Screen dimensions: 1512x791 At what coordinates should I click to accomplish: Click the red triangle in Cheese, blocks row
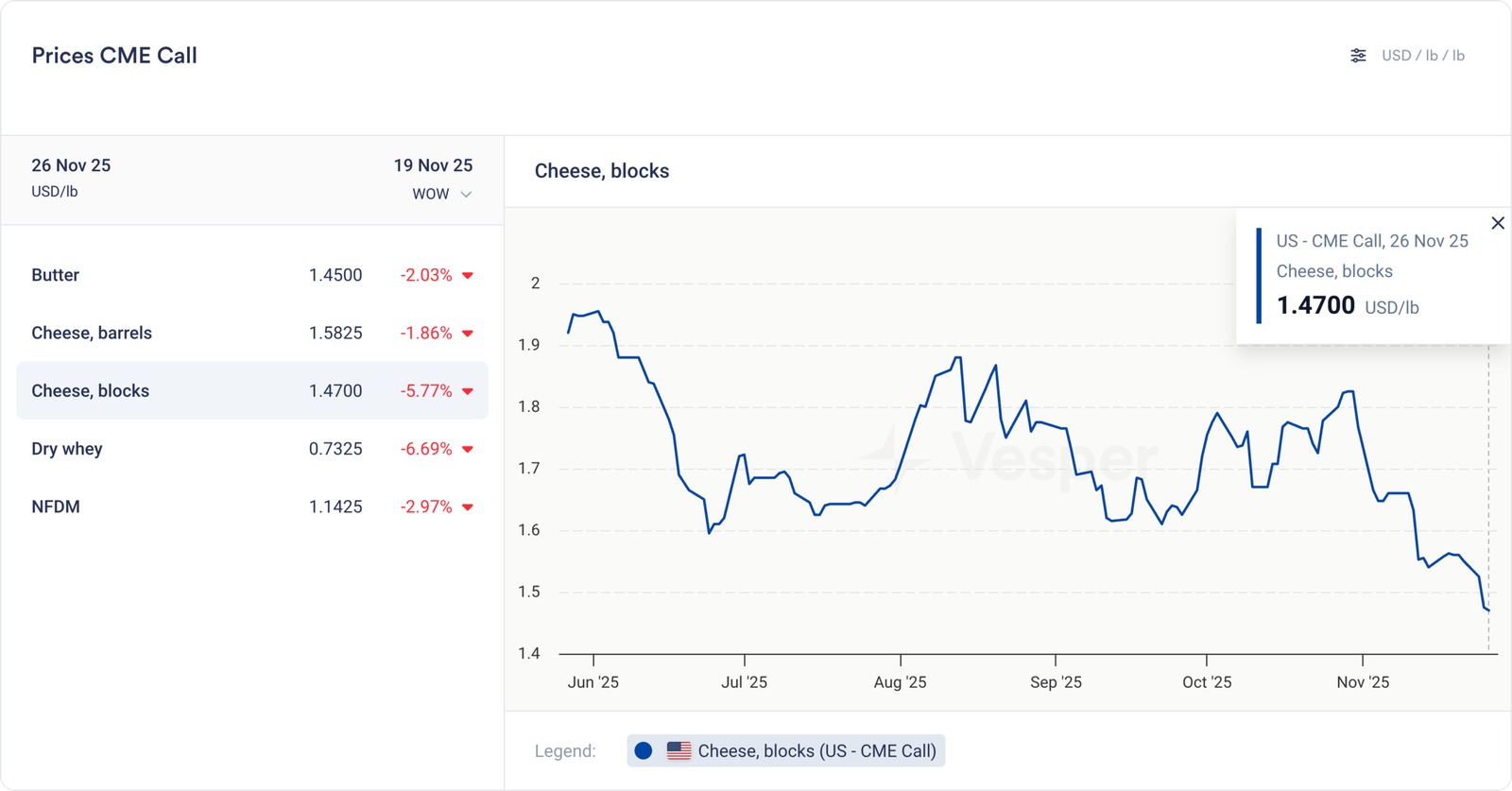pos(468,391)
